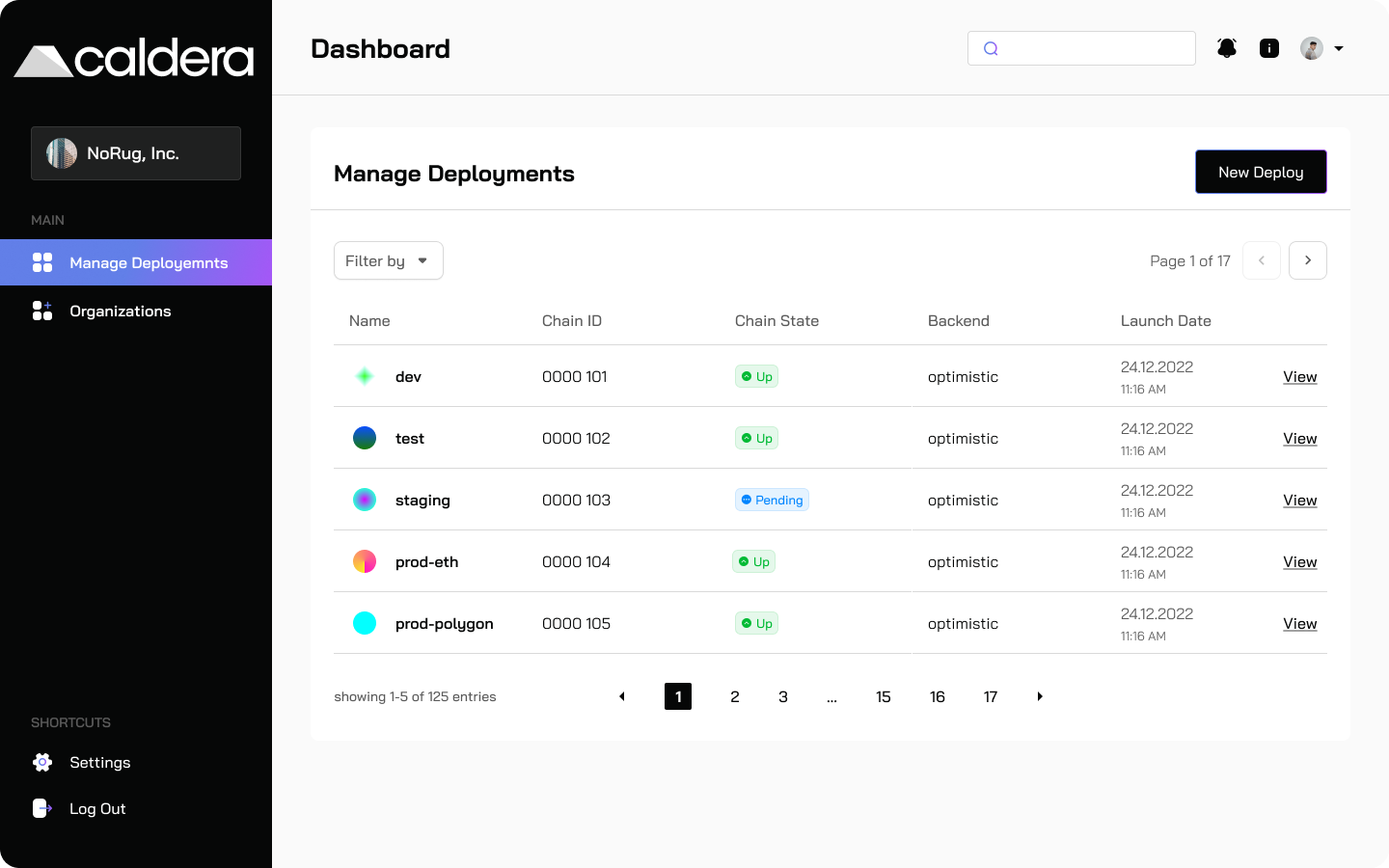Click the notification bell icon
This screenshot has height=868, width=1389.
click(x=1227, y=48)
